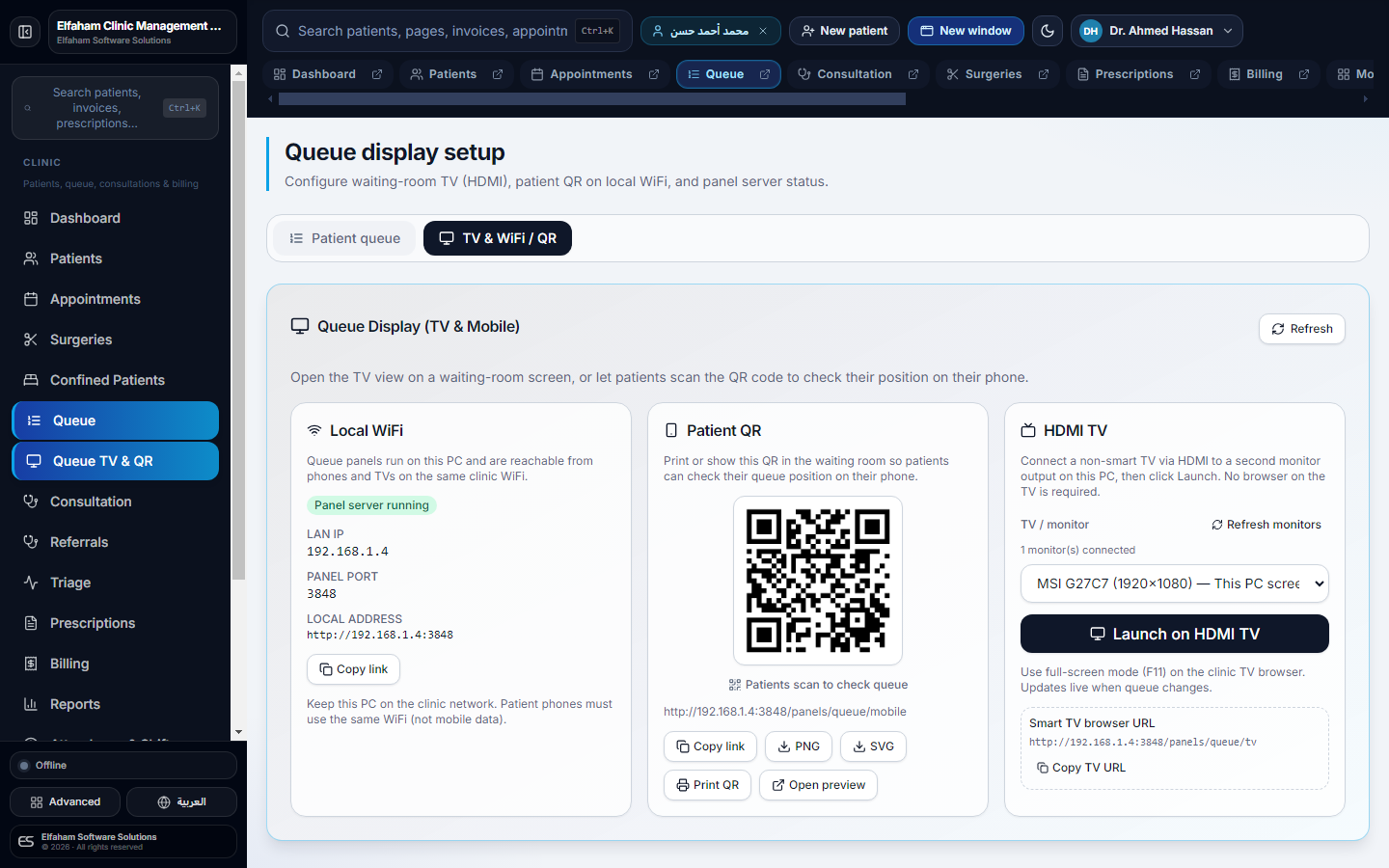Focus the top search patients field
1389x868 pixels.
448,31
